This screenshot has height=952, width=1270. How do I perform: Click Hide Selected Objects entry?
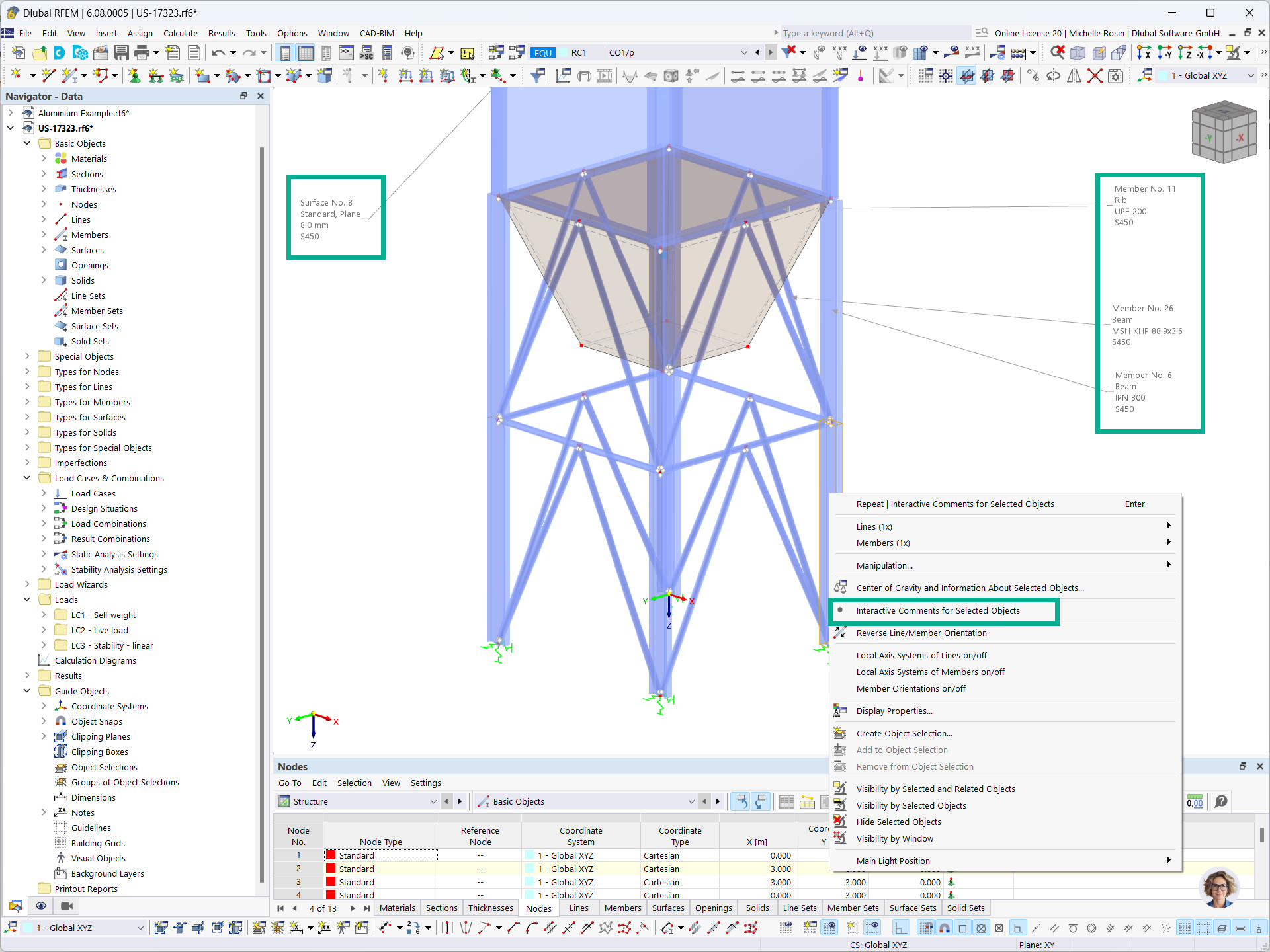coord(898,822)
